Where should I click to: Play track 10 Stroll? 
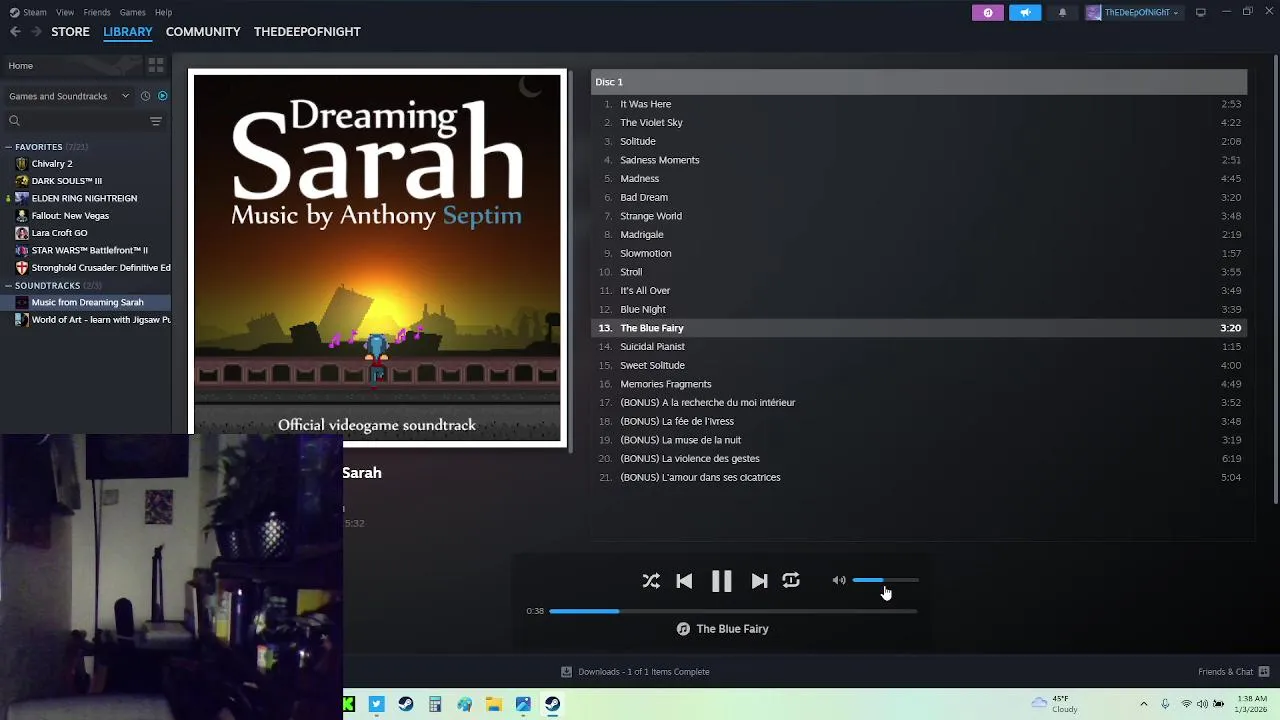point(919,272)
